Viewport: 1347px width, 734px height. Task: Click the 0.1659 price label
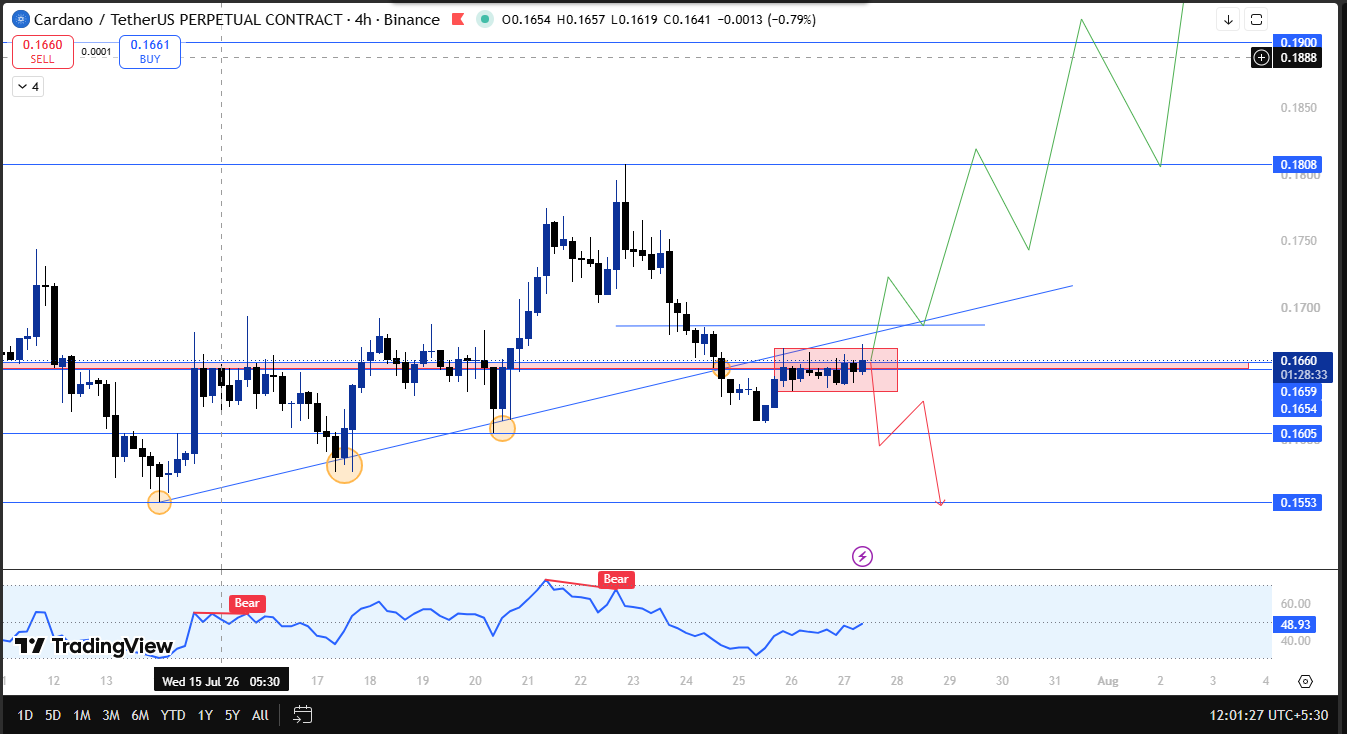click(x=1299, y=392)
